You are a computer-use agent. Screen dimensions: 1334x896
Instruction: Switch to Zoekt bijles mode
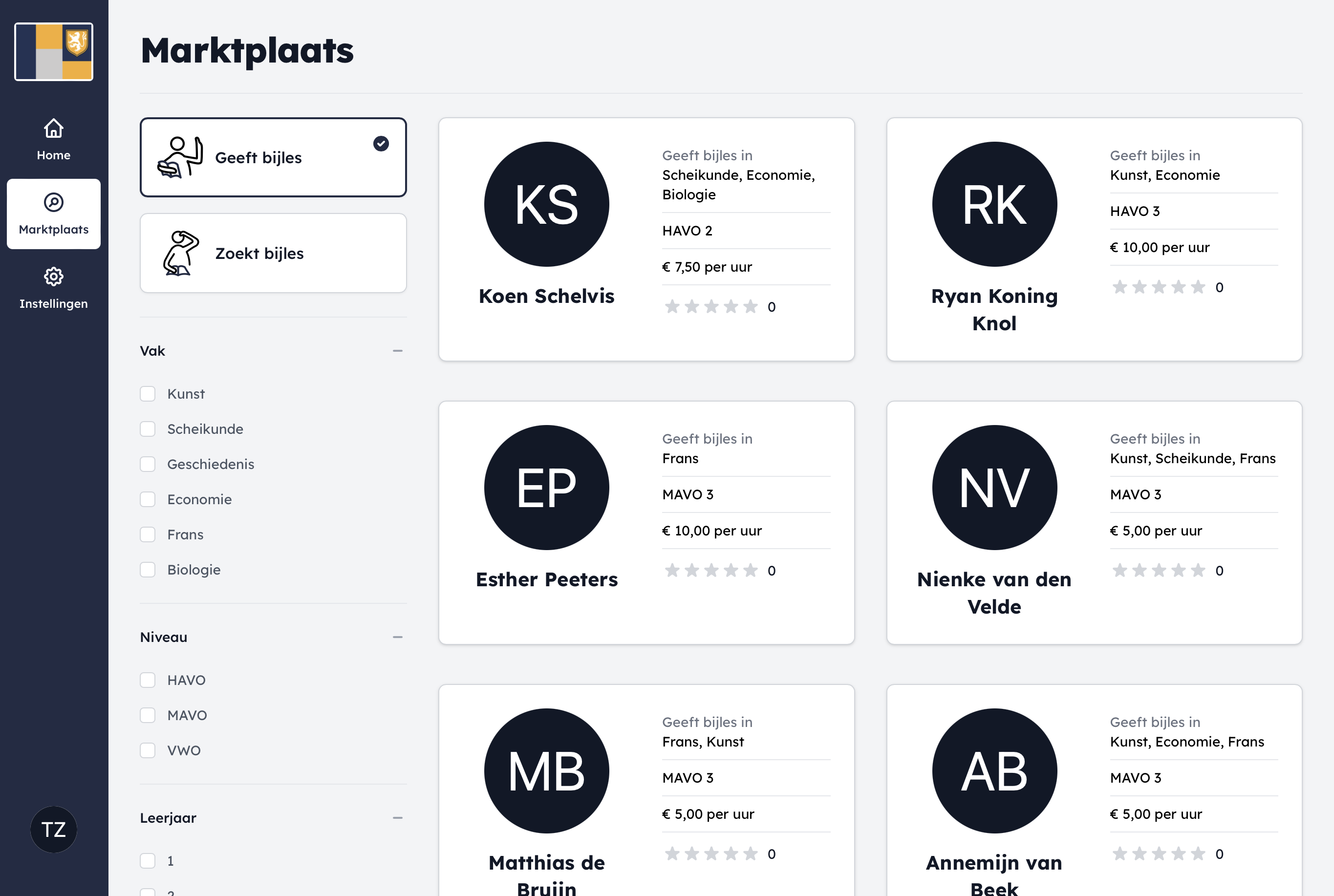tap(273, 253)
